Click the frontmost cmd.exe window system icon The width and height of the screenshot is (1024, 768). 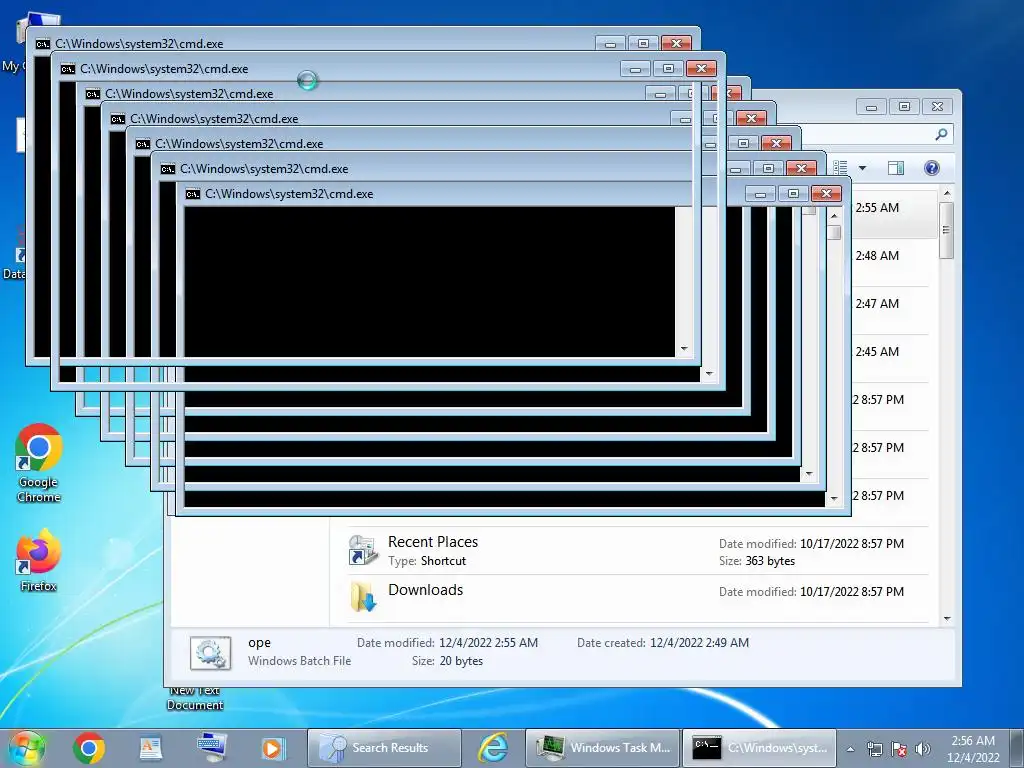[193, 194]
